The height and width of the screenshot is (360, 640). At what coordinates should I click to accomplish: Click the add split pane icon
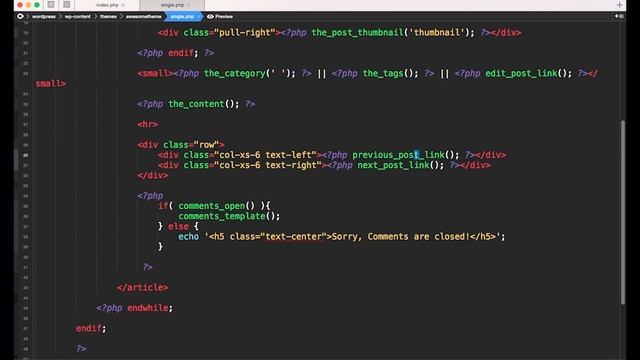(619, 16)
